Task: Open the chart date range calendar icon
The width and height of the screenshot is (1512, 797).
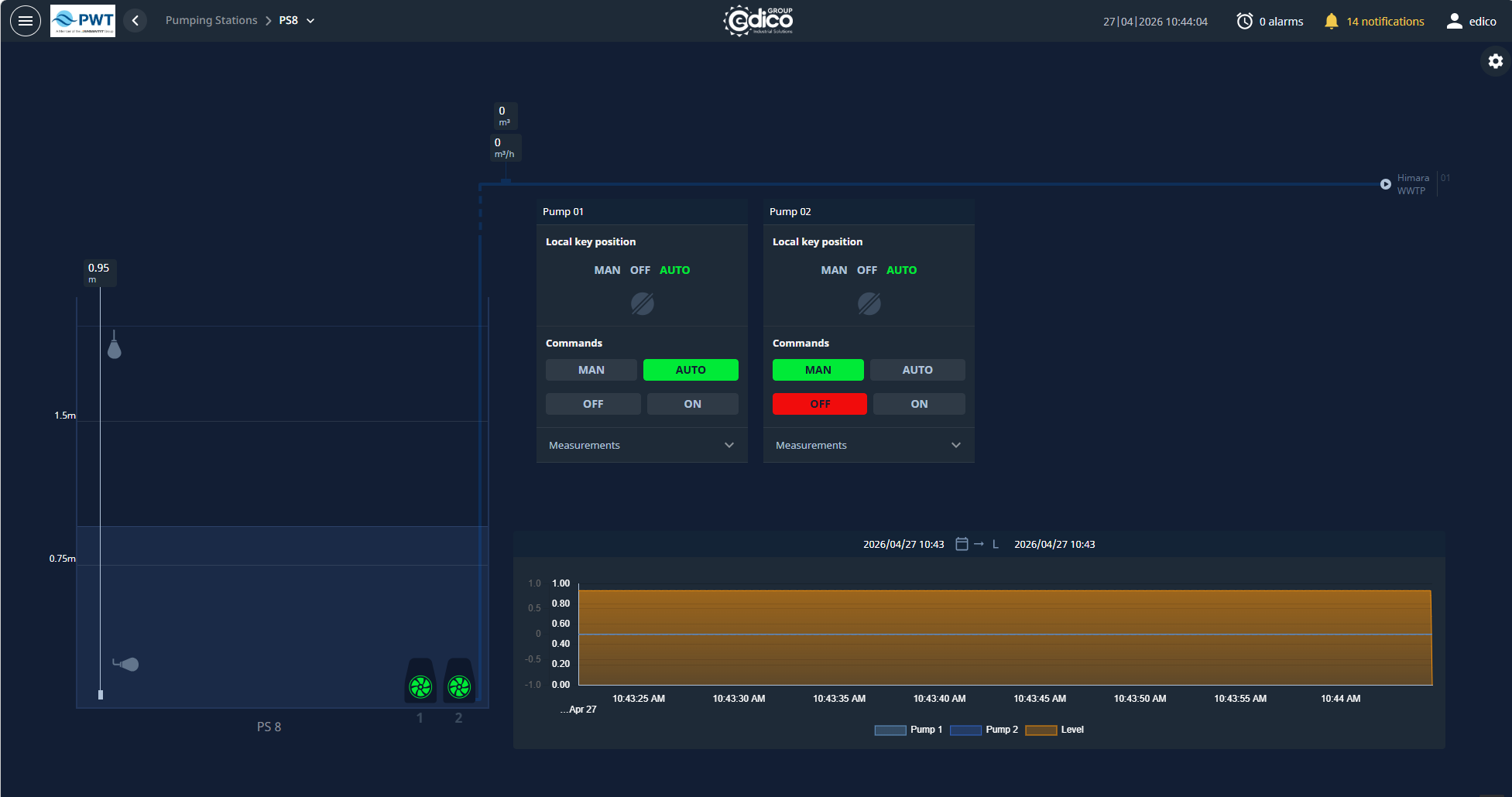Action: pos(962,544)
